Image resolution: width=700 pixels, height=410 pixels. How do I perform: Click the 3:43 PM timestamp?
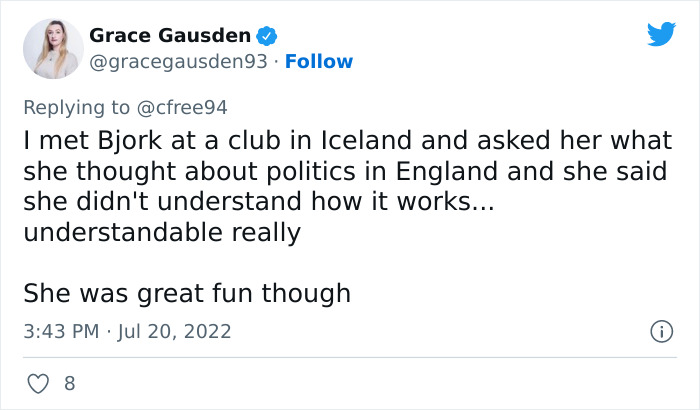pos(60,330)
